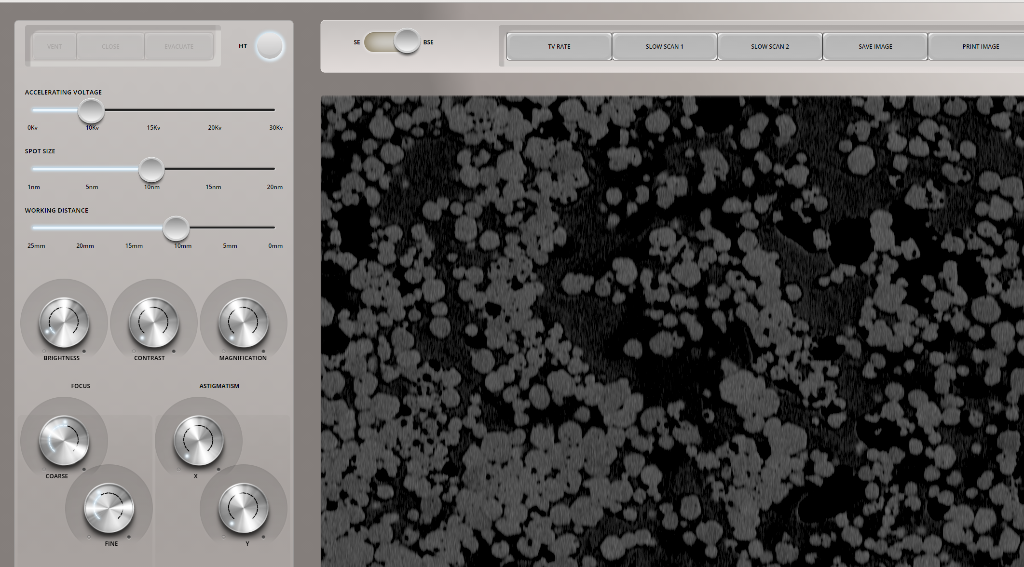
Task: Click the SAVE IMAGE button
Action: [875, 46]
